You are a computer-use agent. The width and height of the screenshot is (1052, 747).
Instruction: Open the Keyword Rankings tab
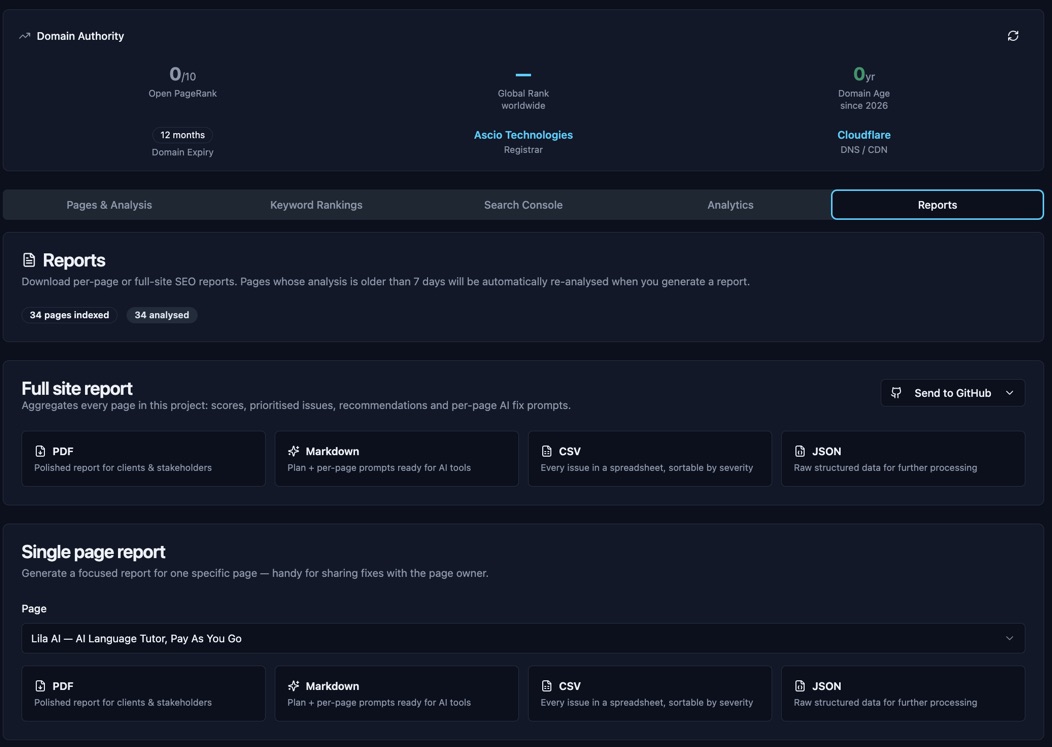tap(316, 205)
